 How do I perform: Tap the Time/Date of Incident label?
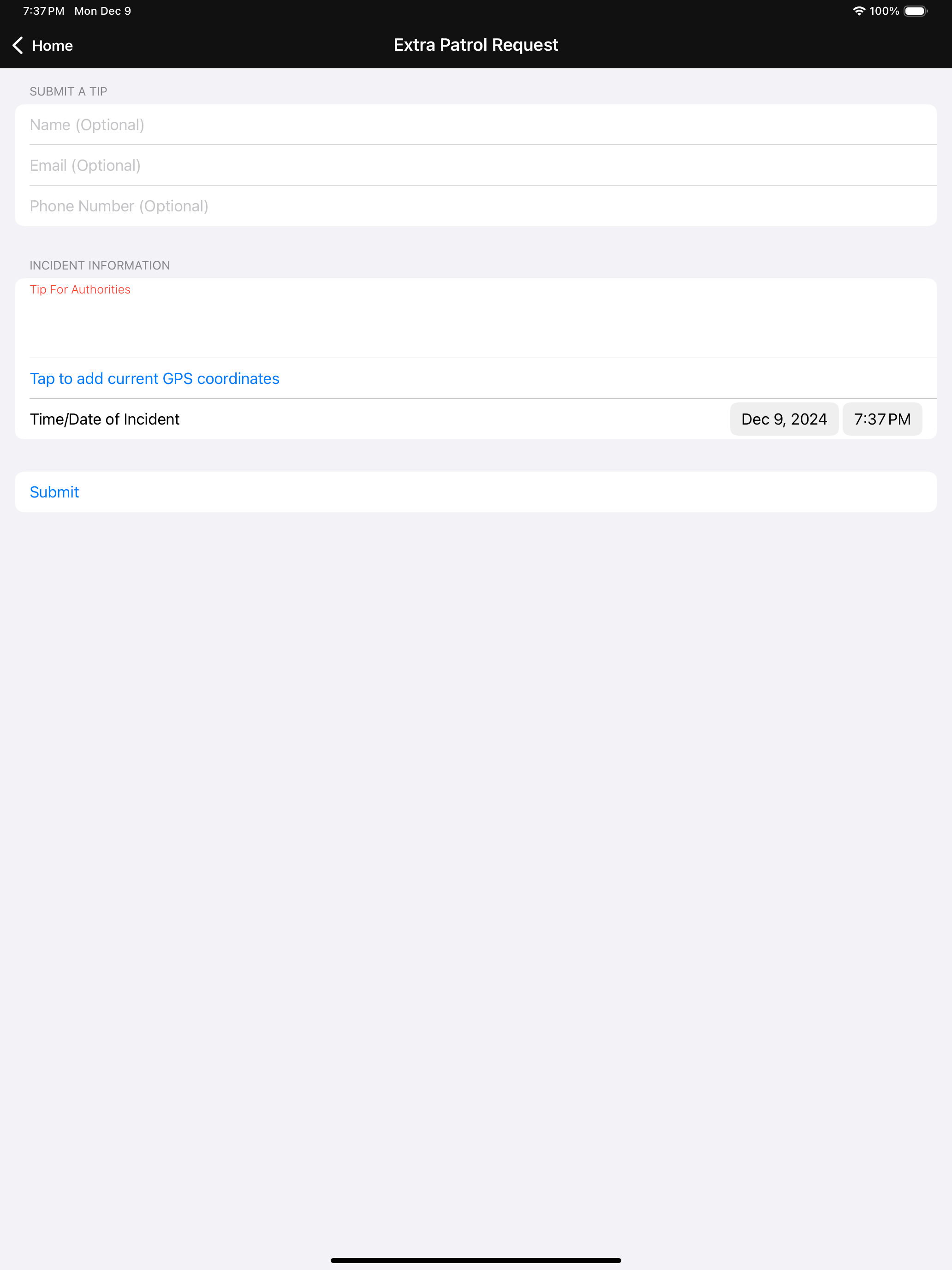click(104, 419)
